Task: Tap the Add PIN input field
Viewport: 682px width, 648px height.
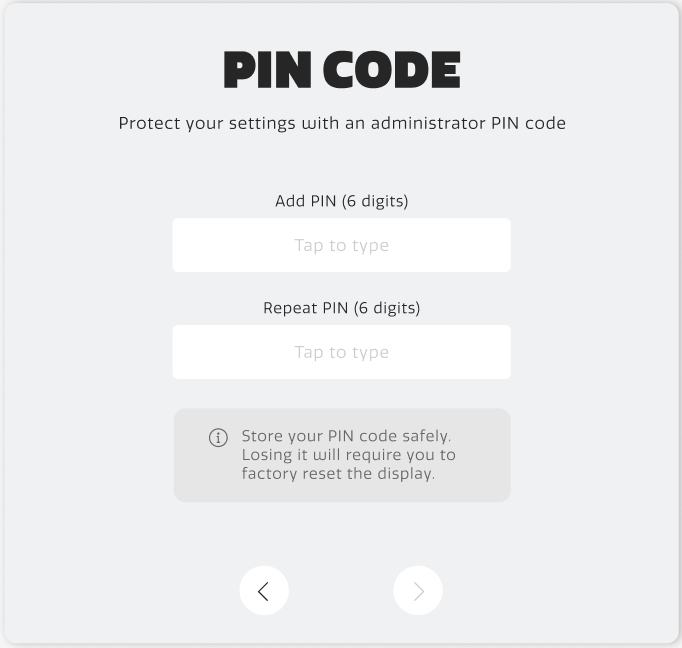Action: [341, 245]
